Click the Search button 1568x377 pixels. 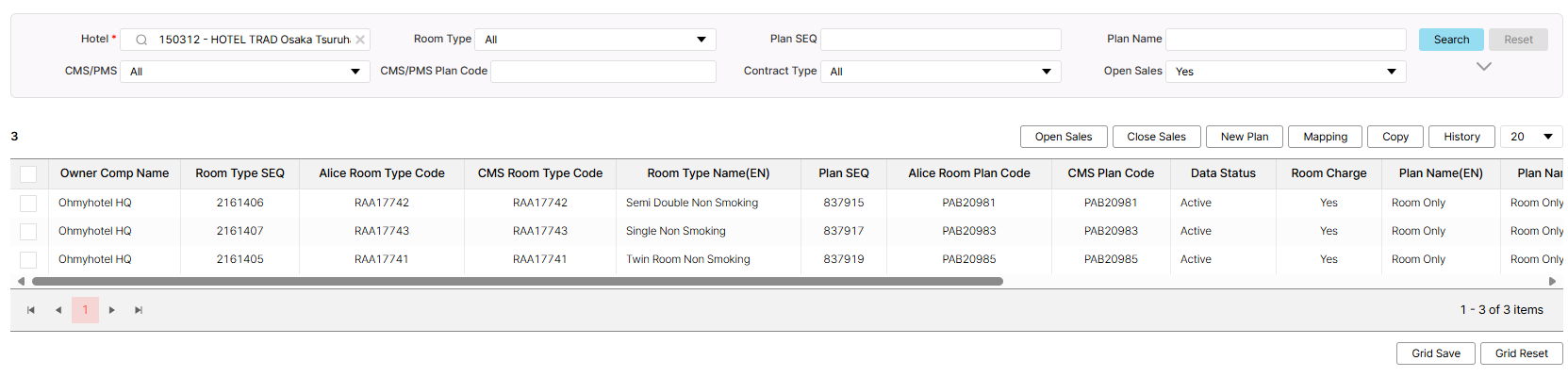tap(1451, 40)
